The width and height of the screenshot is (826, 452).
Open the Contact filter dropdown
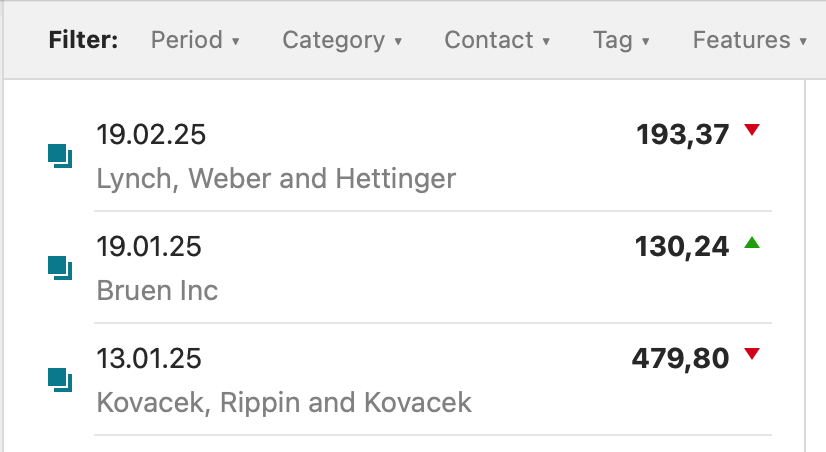[x=497, y=40]
